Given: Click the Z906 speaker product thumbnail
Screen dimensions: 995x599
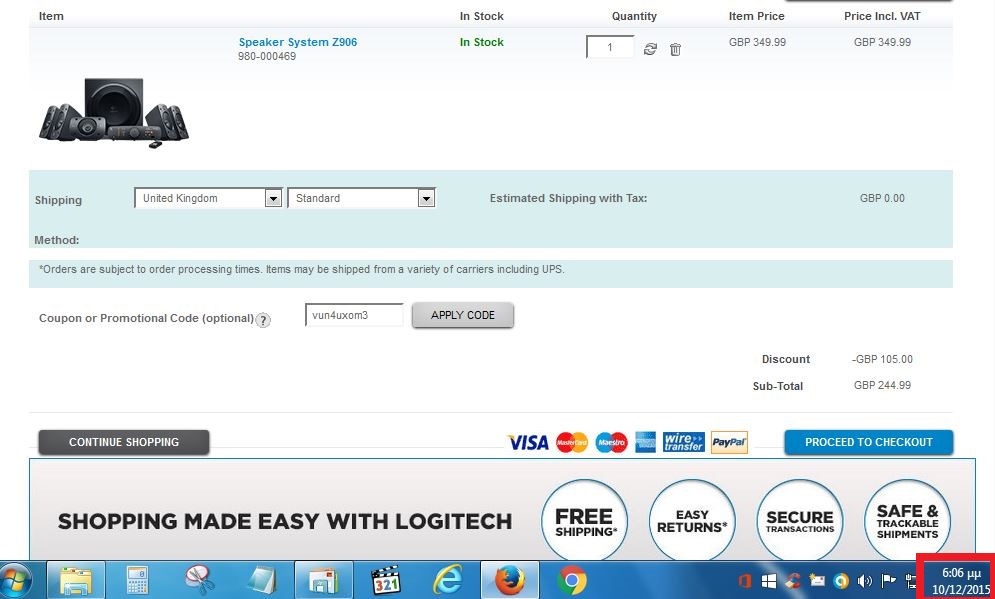Looking at the screenshot, I should point(114,112).
